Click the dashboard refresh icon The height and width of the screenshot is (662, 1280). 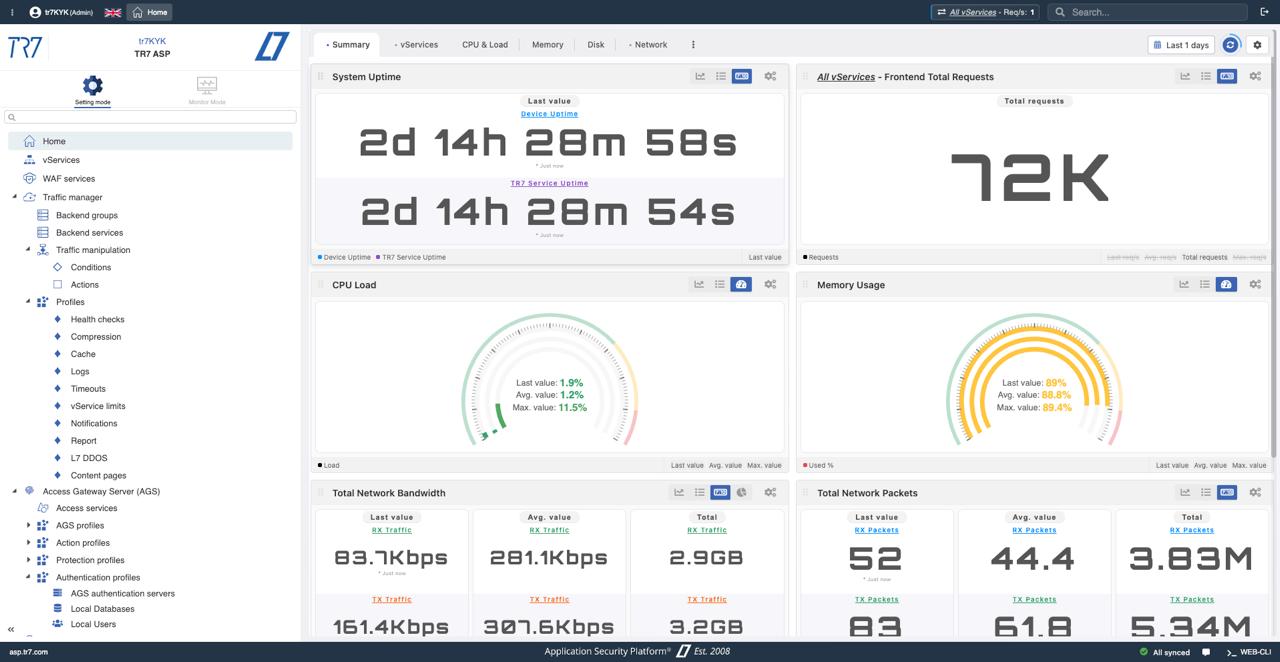pyautogui.click(x=1231, y=45)
